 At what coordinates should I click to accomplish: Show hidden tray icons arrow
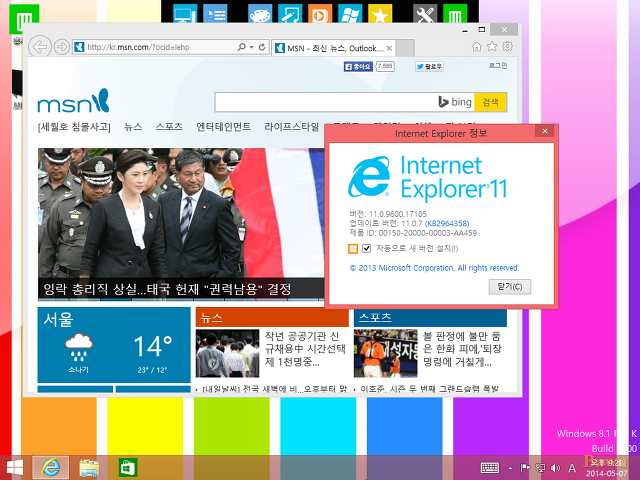[510, 468]
